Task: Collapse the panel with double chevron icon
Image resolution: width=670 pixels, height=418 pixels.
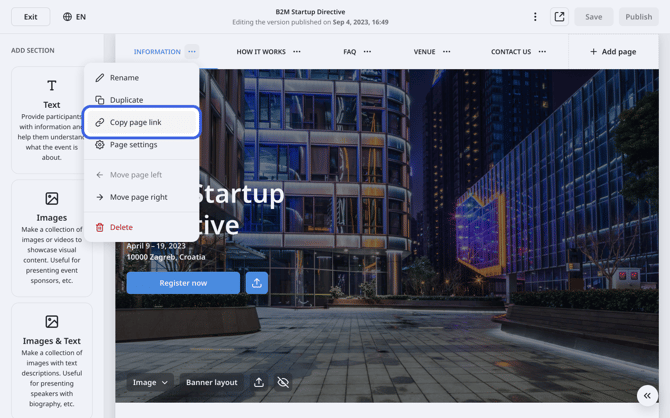Action: coord(647,396)
